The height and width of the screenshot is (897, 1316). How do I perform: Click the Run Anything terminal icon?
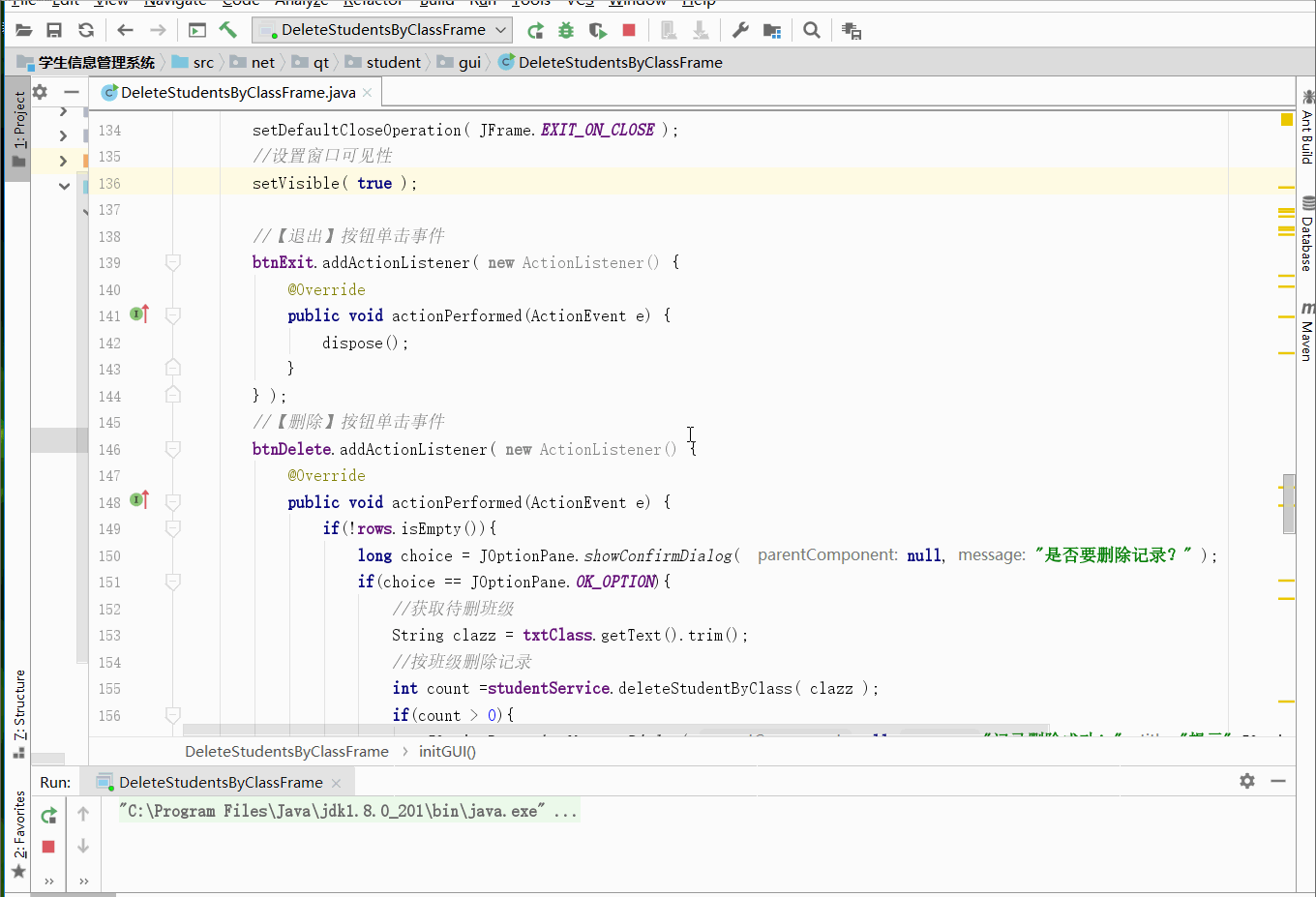[x=197, y=30]
